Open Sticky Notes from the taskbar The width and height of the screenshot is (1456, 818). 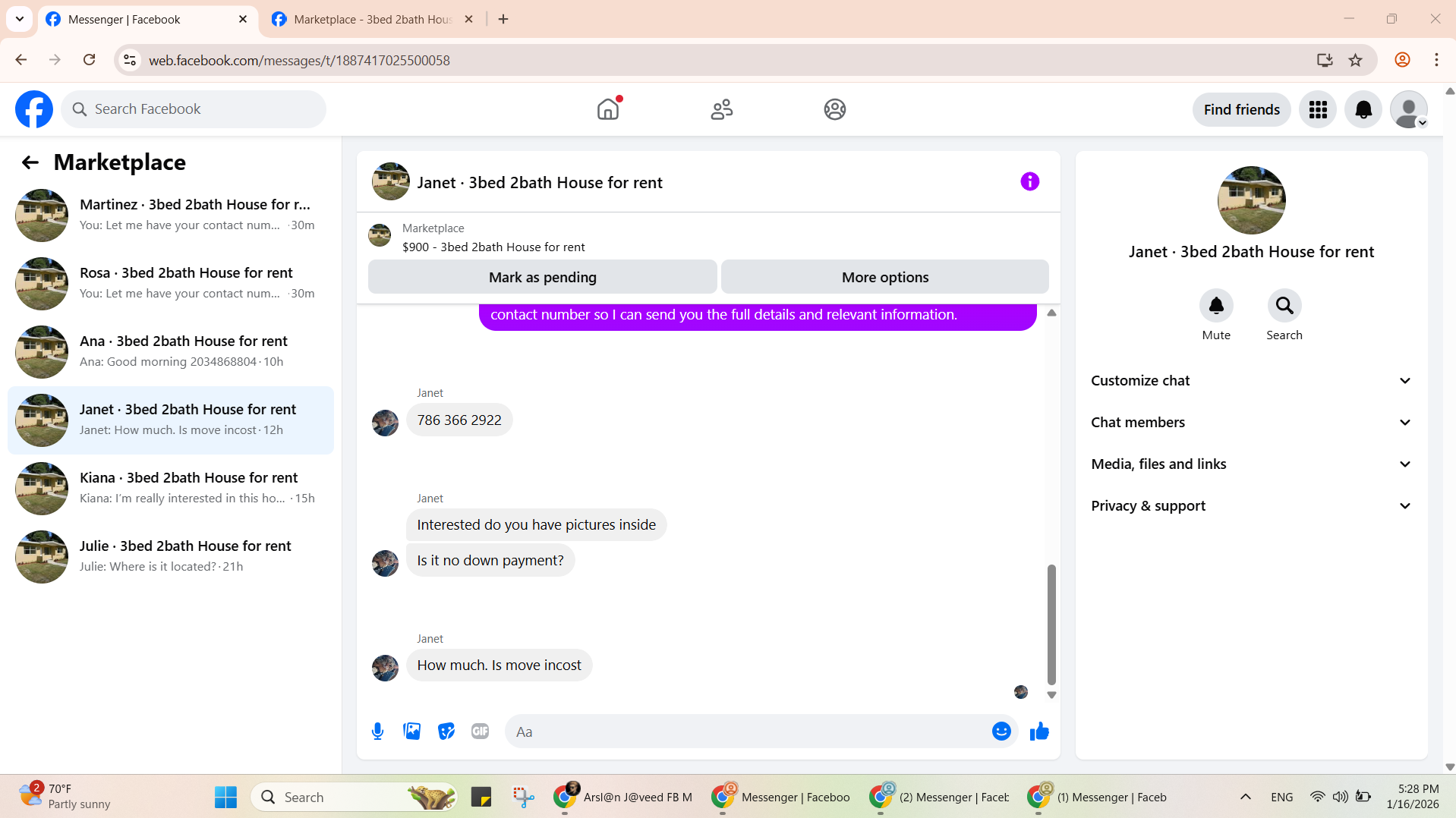481,798
